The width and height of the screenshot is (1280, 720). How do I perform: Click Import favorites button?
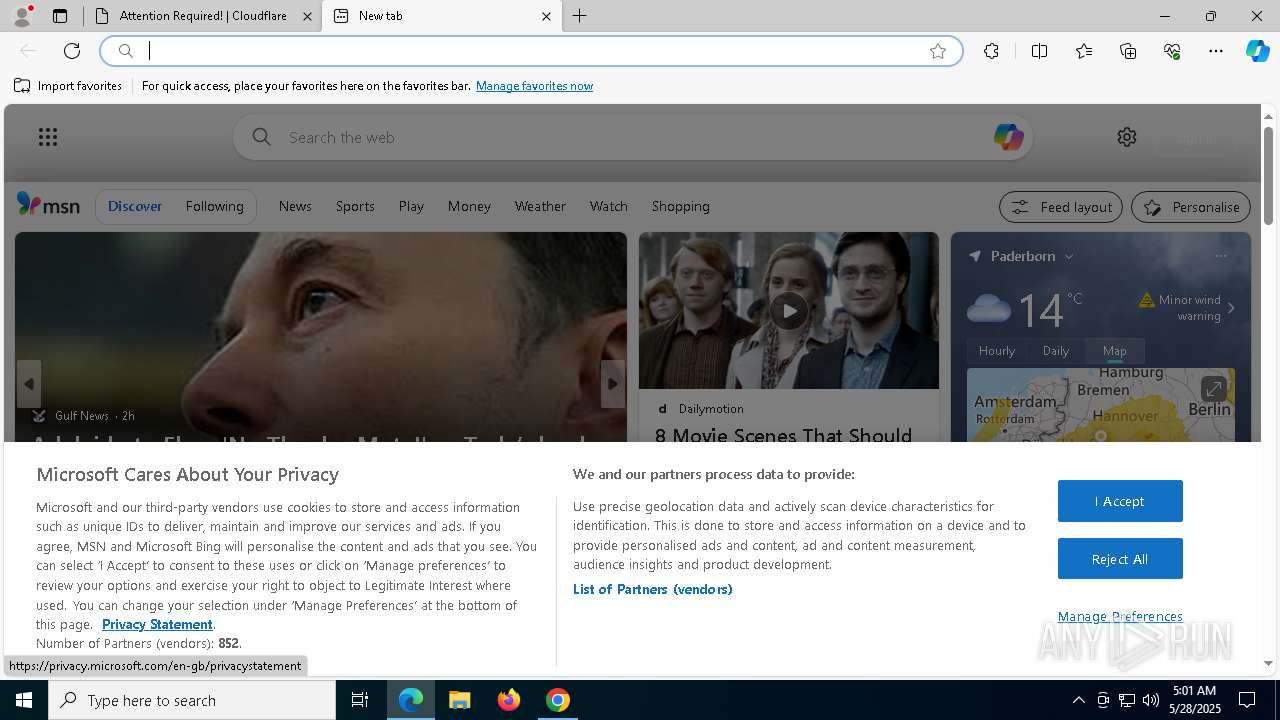pyautogui.click(x=68, y=86)
